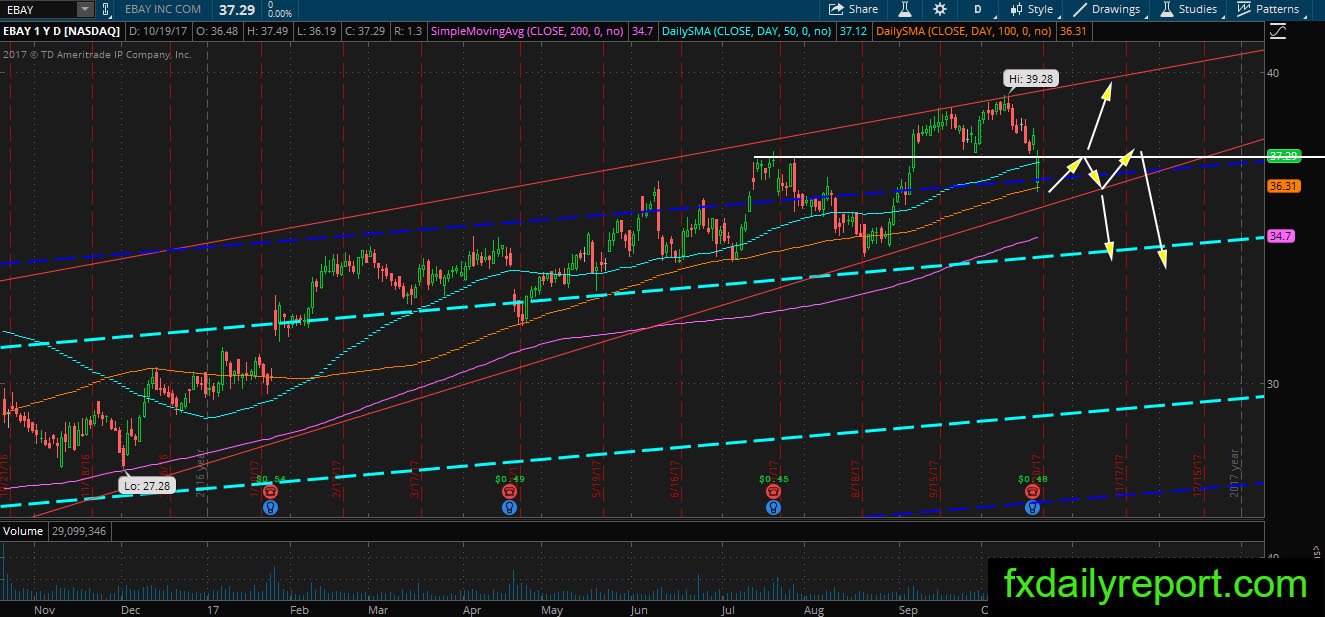Open the Style menu
The height and width of the screenshot is (617, 1325).
[x=1031, y=9]
